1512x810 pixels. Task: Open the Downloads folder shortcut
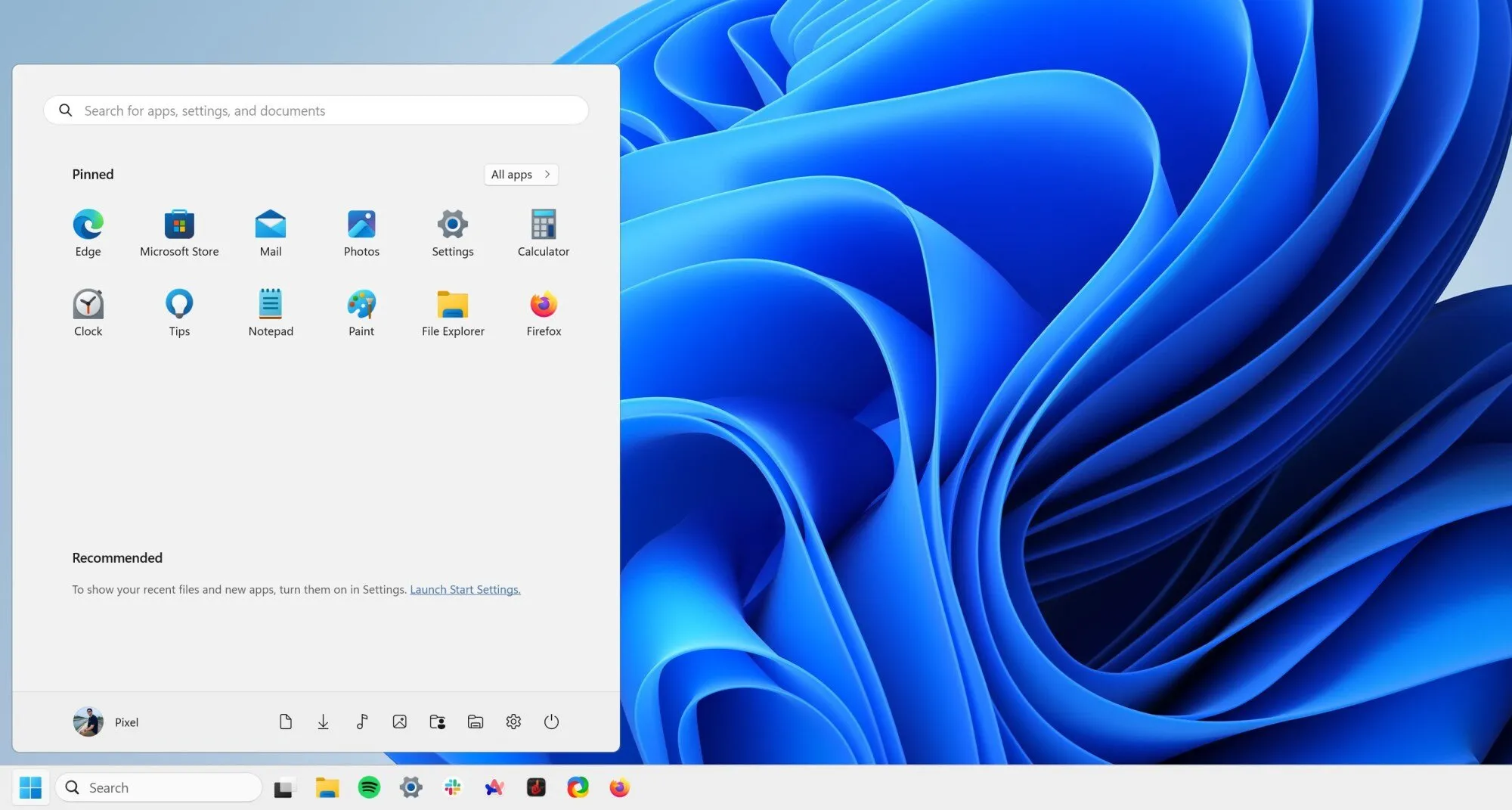point(324,722)
